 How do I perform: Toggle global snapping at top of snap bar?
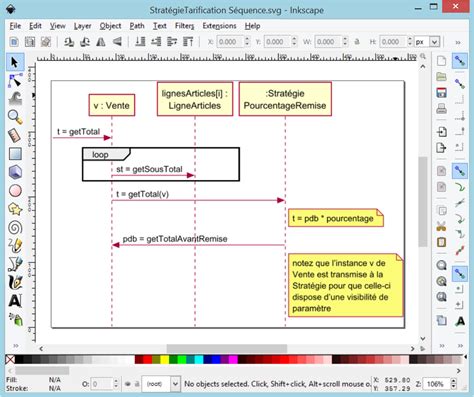tap(460, 61)
